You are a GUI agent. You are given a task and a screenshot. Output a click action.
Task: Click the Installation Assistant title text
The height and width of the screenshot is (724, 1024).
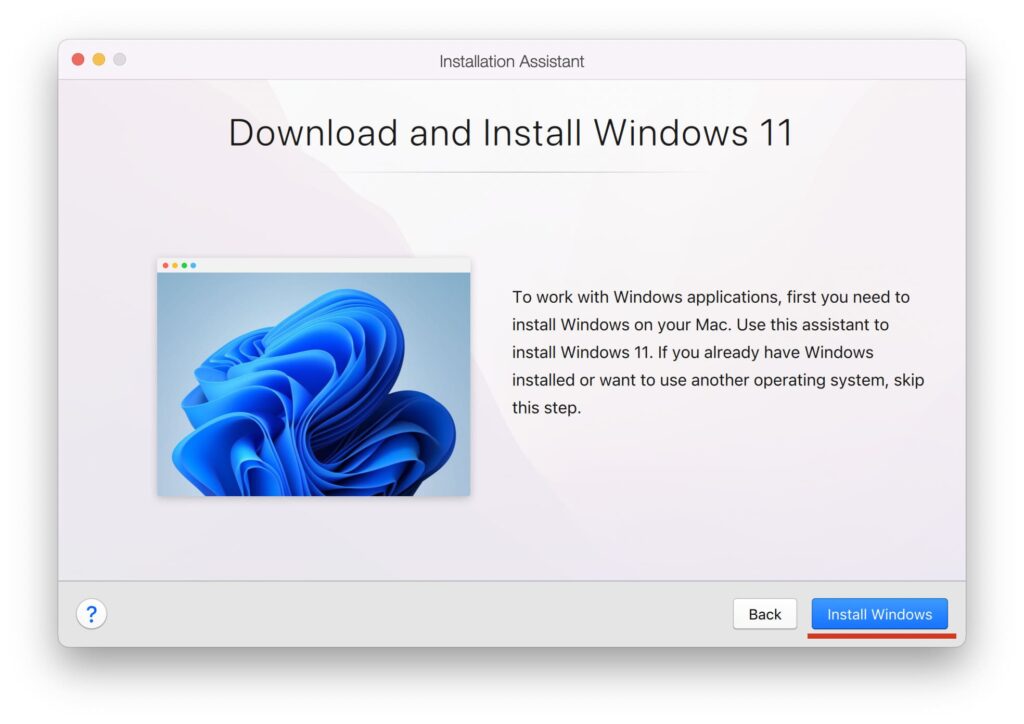(x=511, y=61)
